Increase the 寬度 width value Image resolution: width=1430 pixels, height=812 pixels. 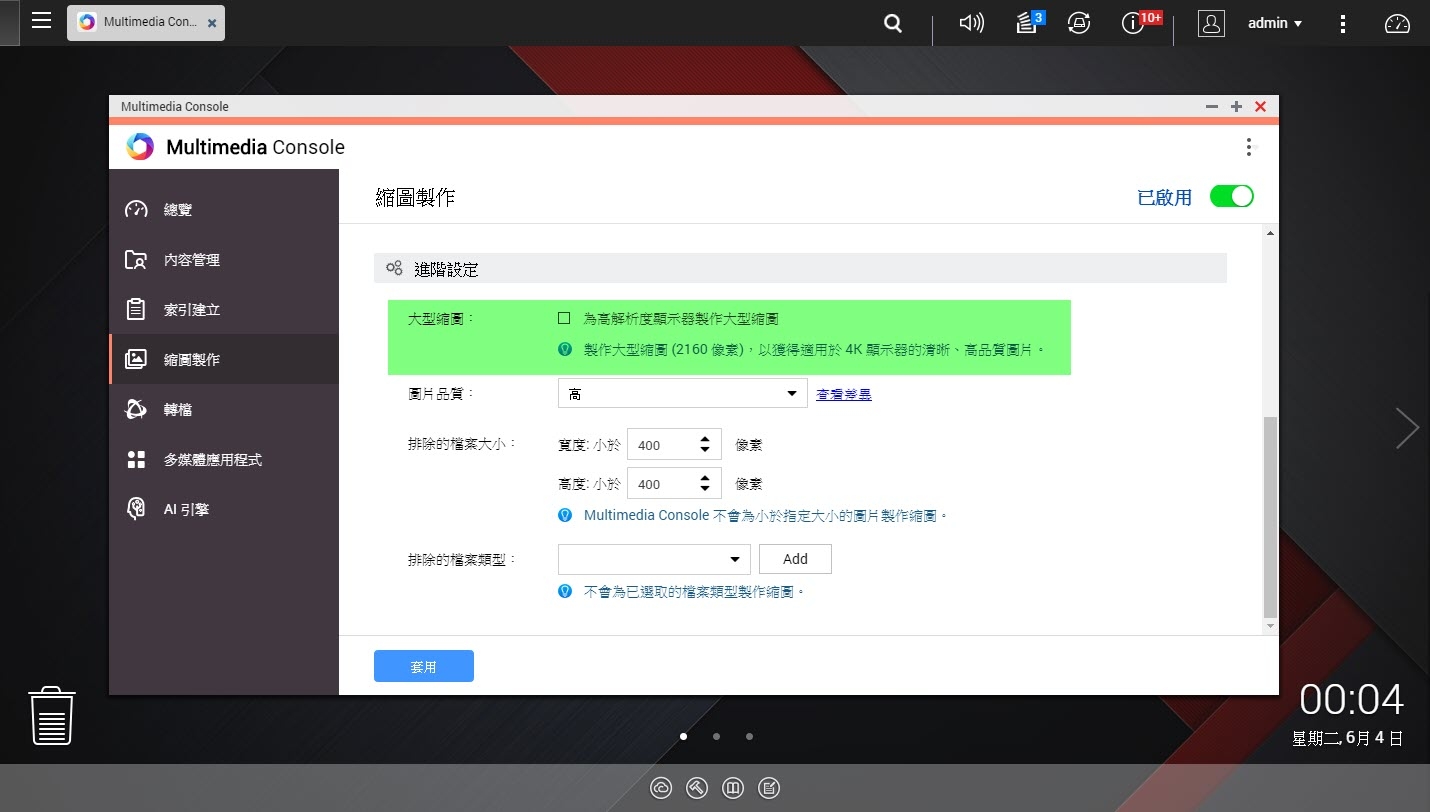(706, 439)
